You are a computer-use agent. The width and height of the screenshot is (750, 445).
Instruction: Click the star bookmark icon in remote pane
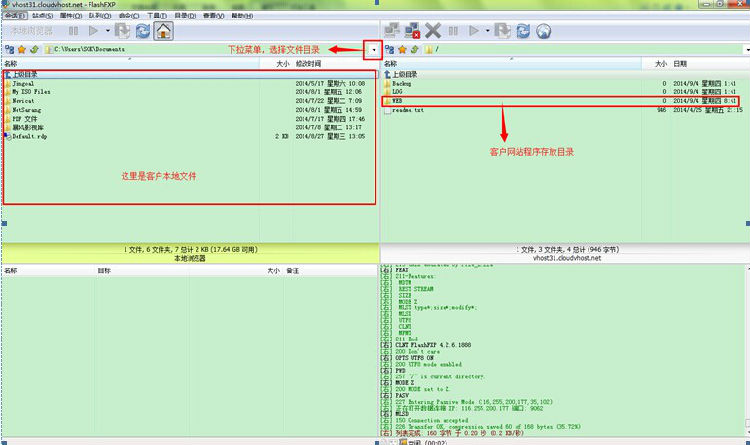click(x=401, y=48)
